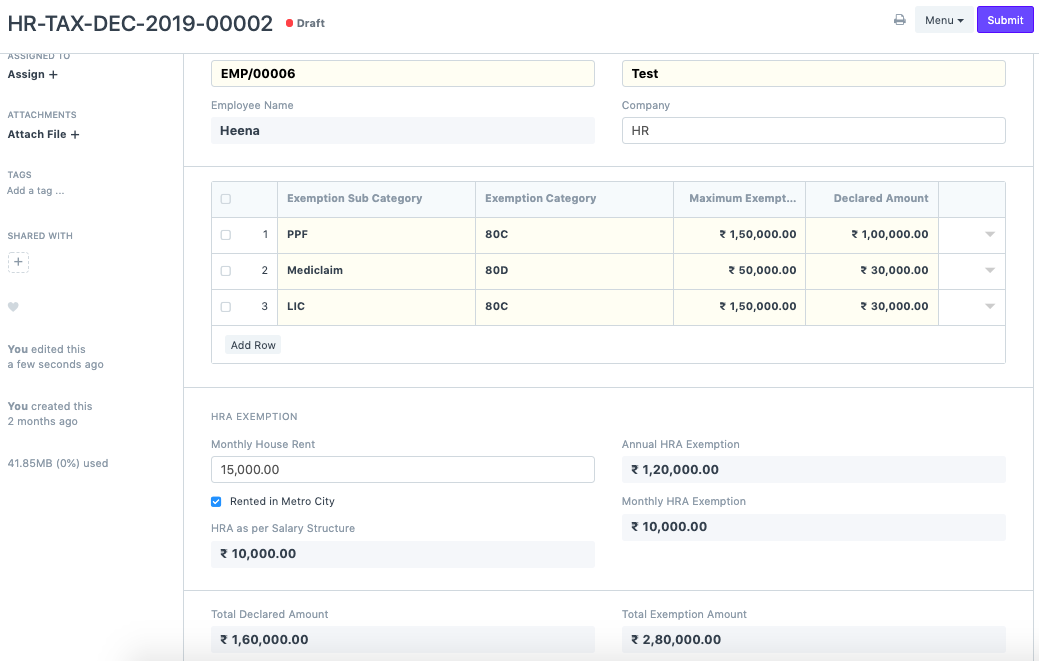This screenshot has width=1039, height=661.
Task: Click the print icon
Action: pyautogui.click(x=899, y=20)
